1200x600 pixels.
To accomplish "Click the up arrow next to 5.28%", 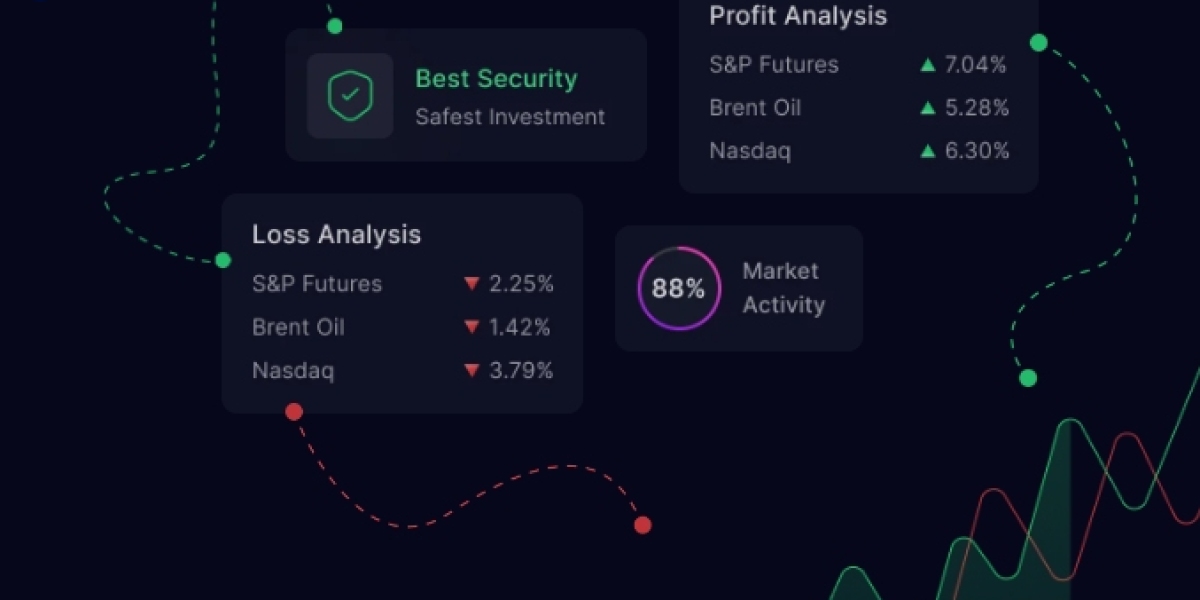I will [928, 108].
